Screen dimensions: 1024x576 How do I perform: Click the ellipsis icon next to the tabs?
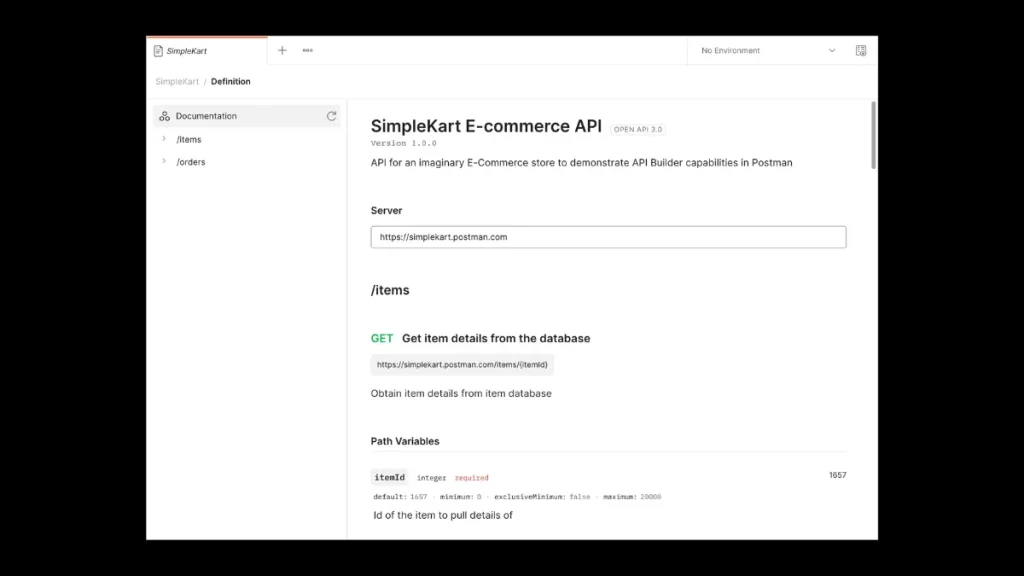click(307, 50)
